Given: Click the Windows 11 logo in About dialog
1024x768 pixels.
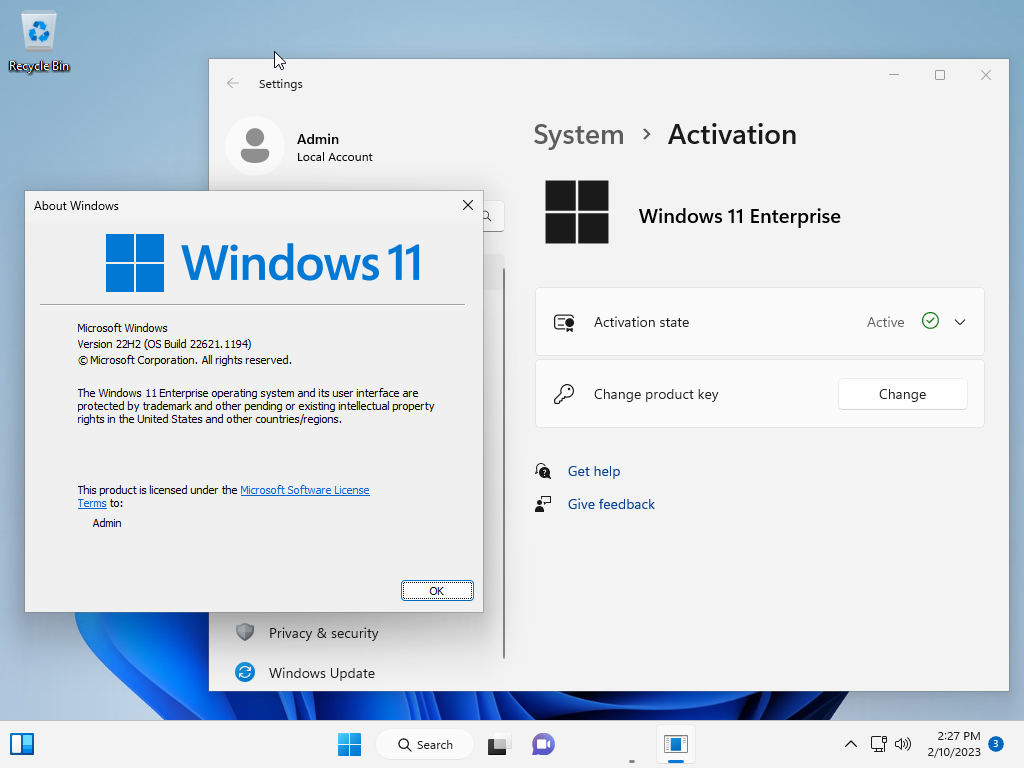Looking at the screenshot, I should pos(263,263).
